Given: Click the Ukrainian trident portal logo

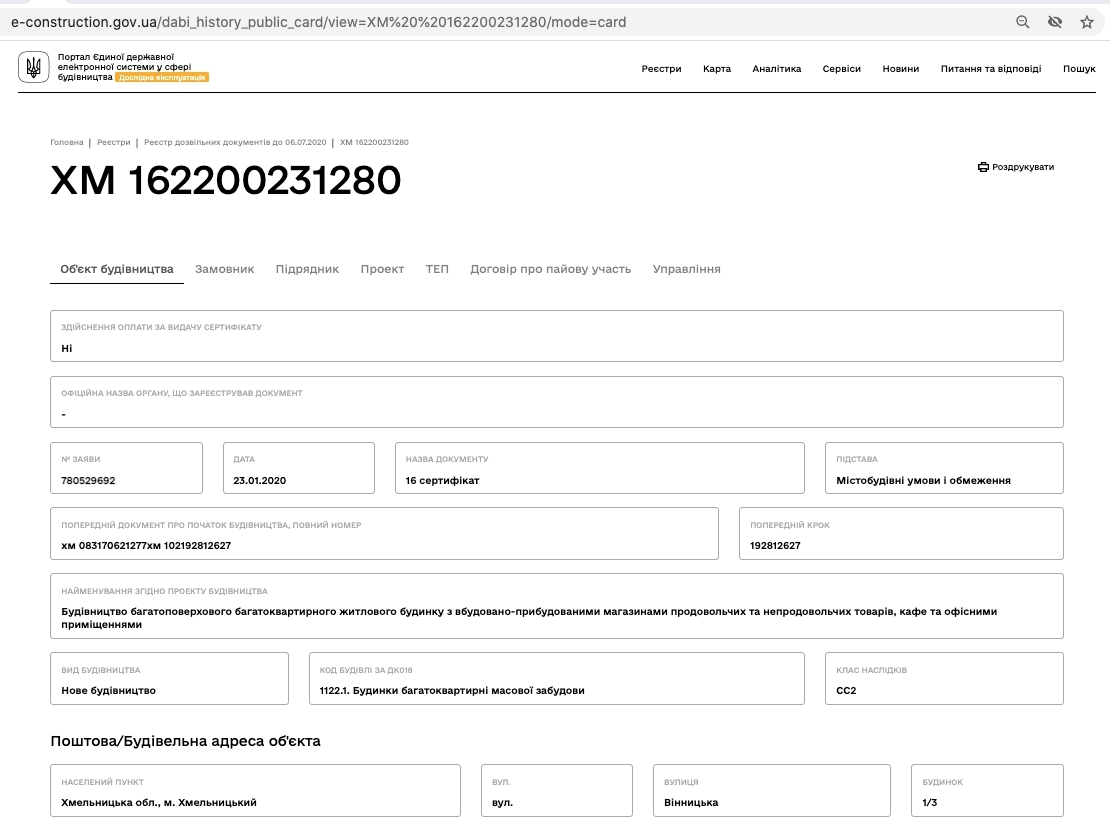Looking at the screenshot, I should click(33, 67).
